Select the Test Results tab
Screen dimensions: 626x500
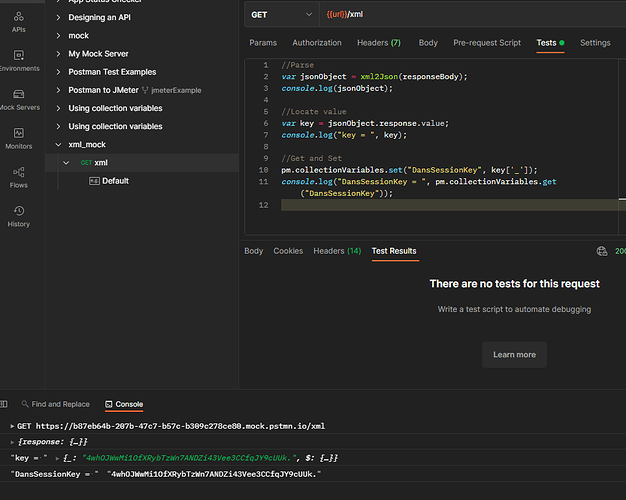[394, 251]
